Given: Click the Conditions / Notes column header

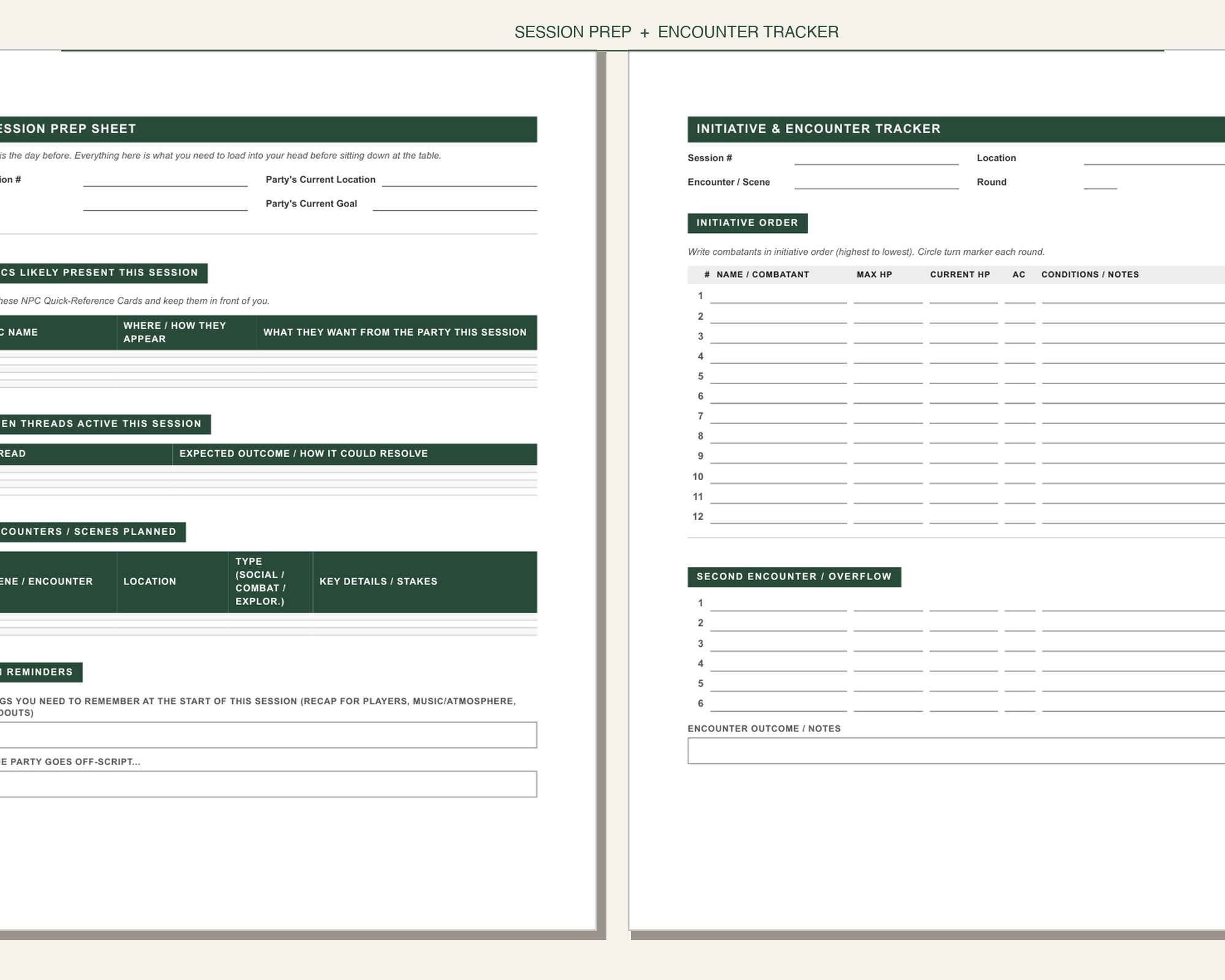Looking at the screenshot, I should pyautogui.click(x=1090, y=275).
